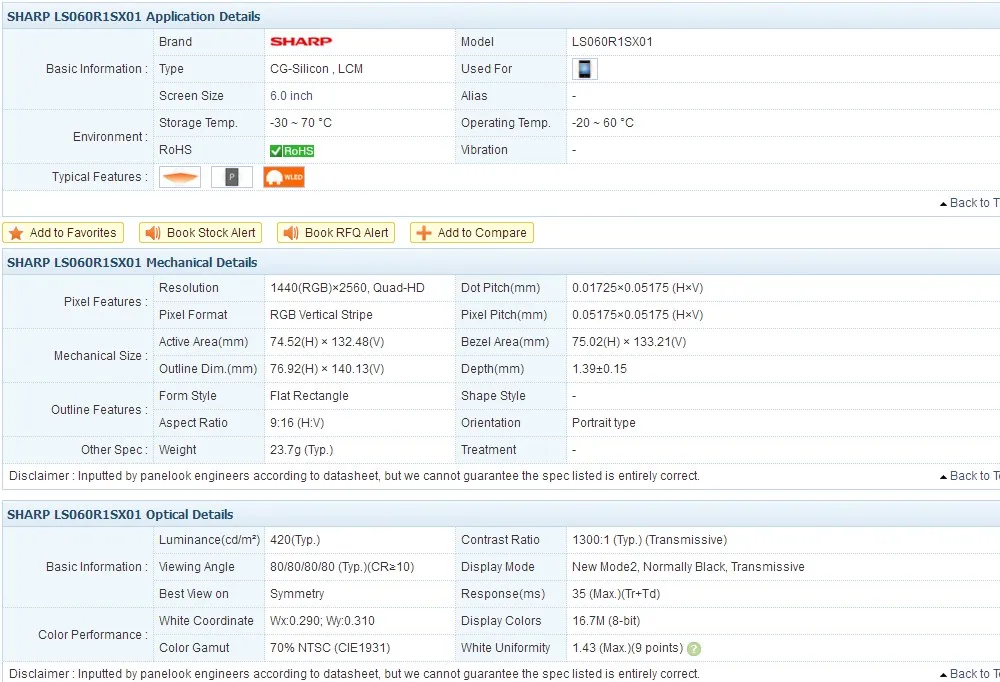Click the type value CG-Silicon , LCM
The height and width of the screenshot is (682, 1000).
(x=316, y=69)
